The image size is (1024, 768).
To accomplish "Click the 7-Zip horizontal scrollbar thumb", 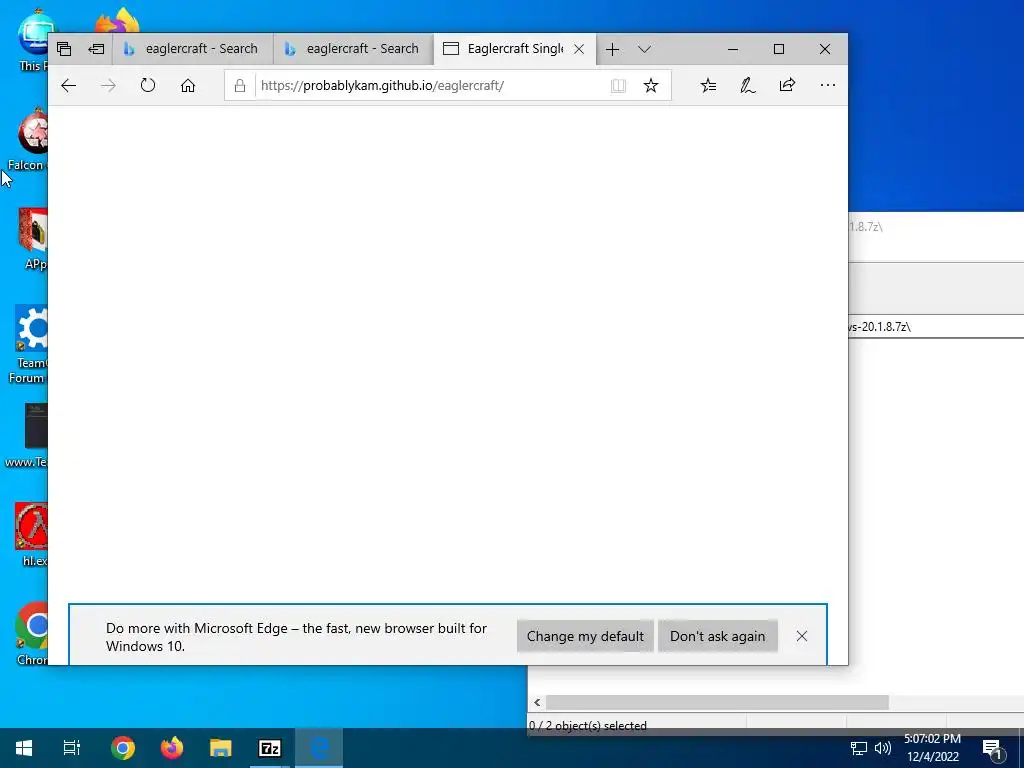I will pos(717,703).
